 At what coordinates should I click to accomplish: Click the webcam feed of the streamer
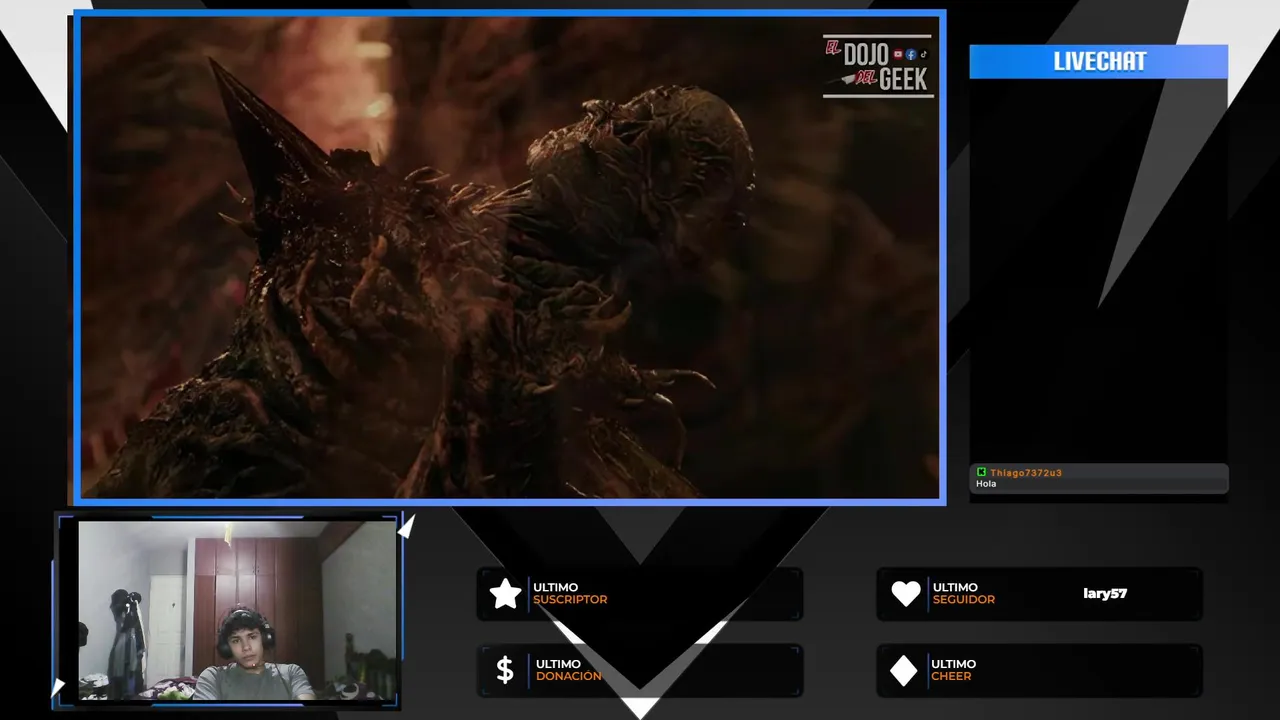coord(237,610)
